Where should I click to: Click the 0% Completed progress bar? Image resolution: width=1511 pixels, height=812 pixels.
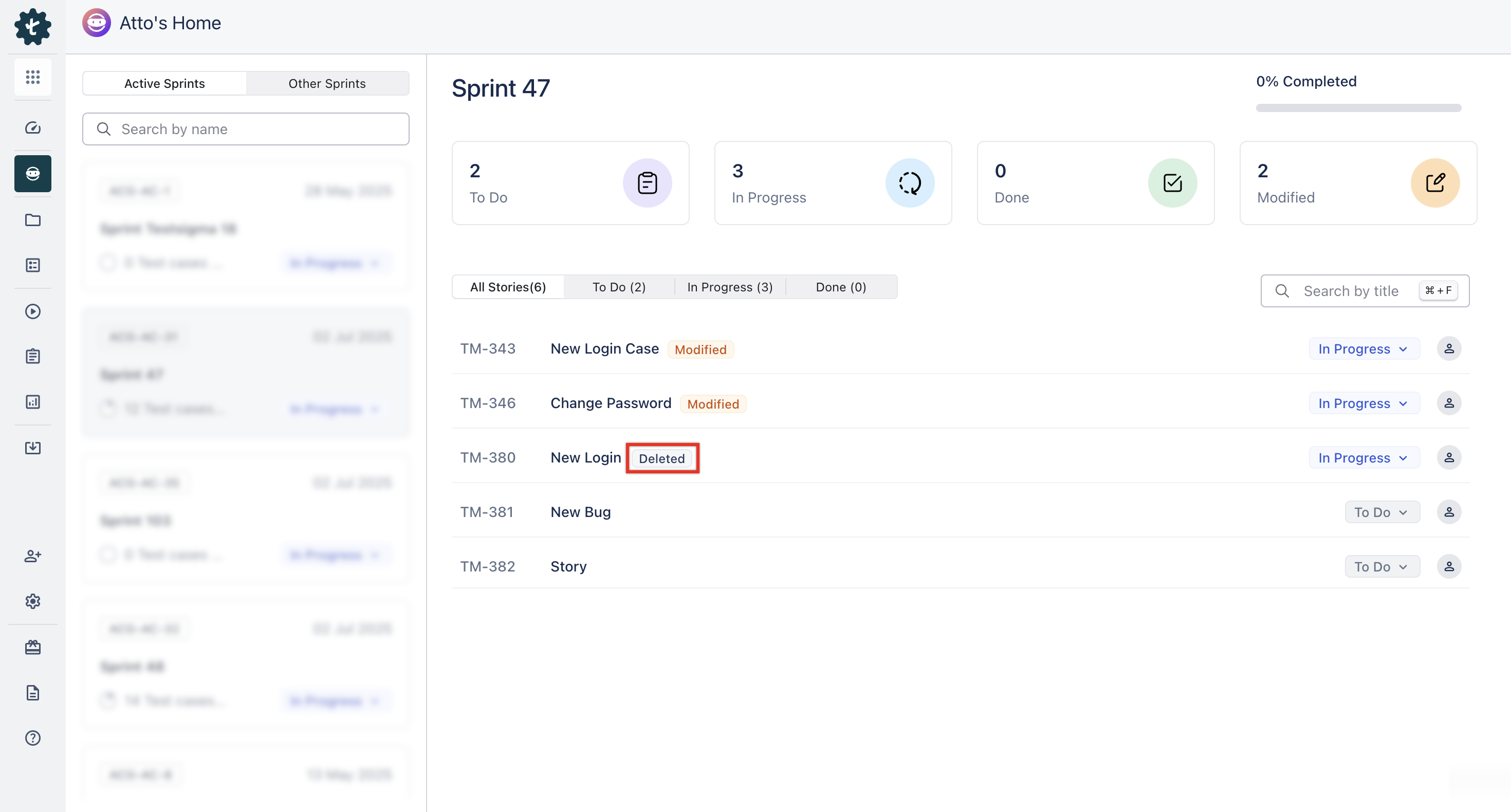click(x=1358, y=108)
